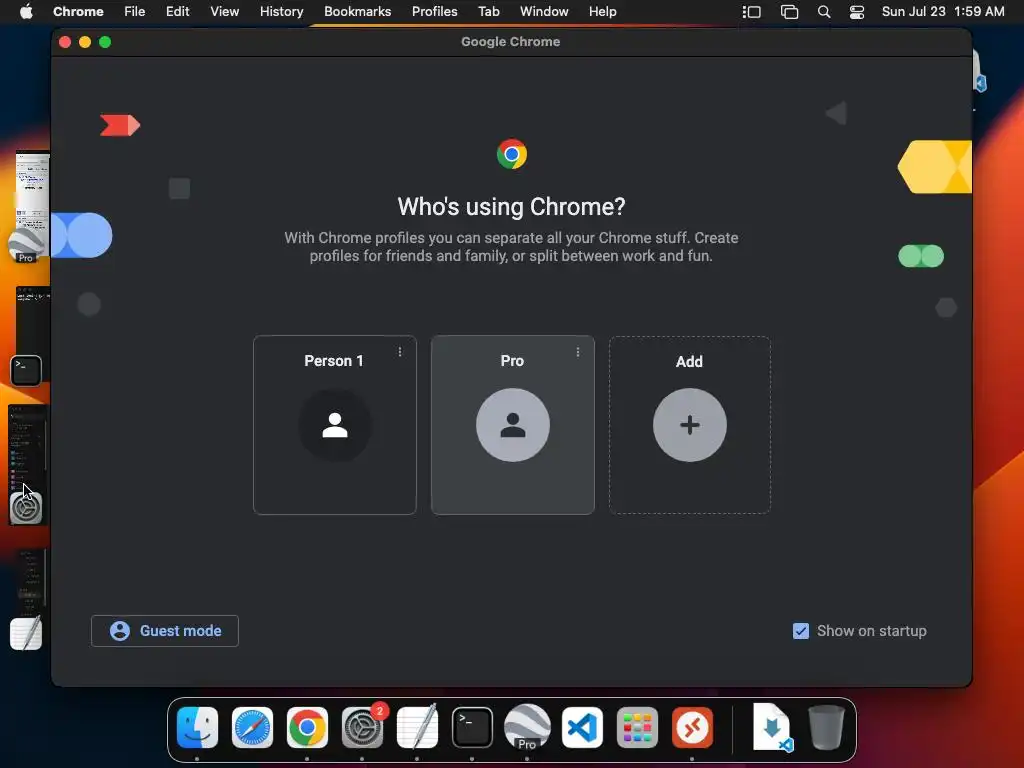
Task: Click the date and time in menu bar
Action: [943, 12]
